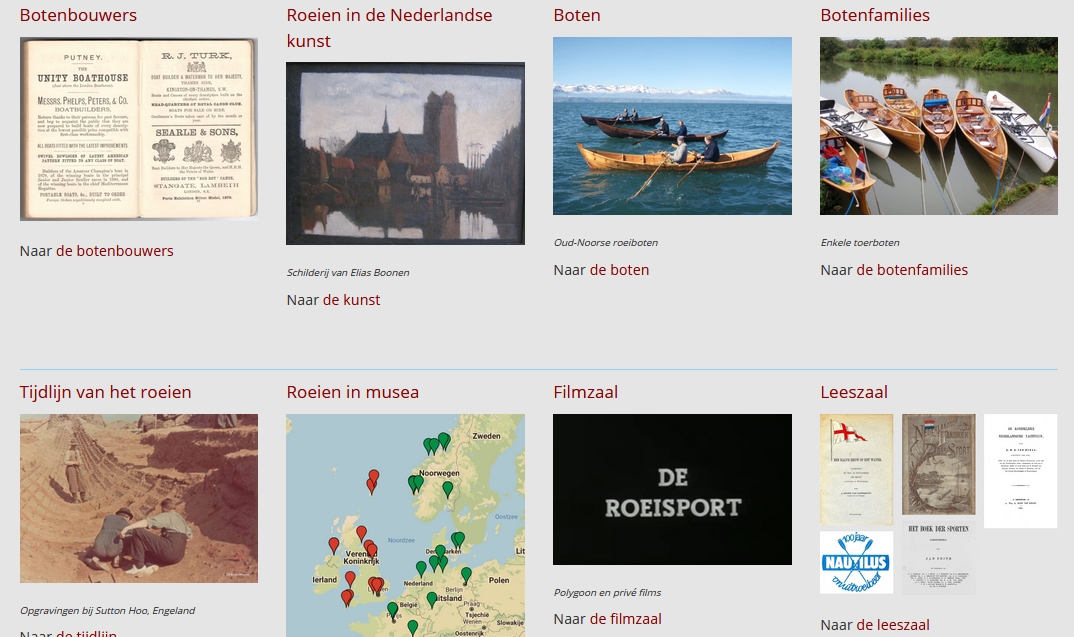The image size is (1074, 637).
Task: Follow the 'de botenfamilies' link
Action: point(912,270)
